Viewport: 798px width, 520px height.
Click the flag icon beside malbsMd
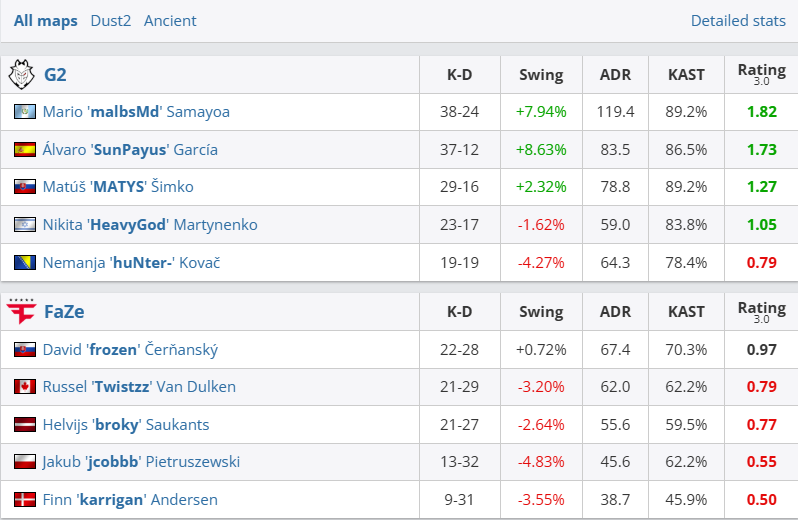tap(25, 112)
